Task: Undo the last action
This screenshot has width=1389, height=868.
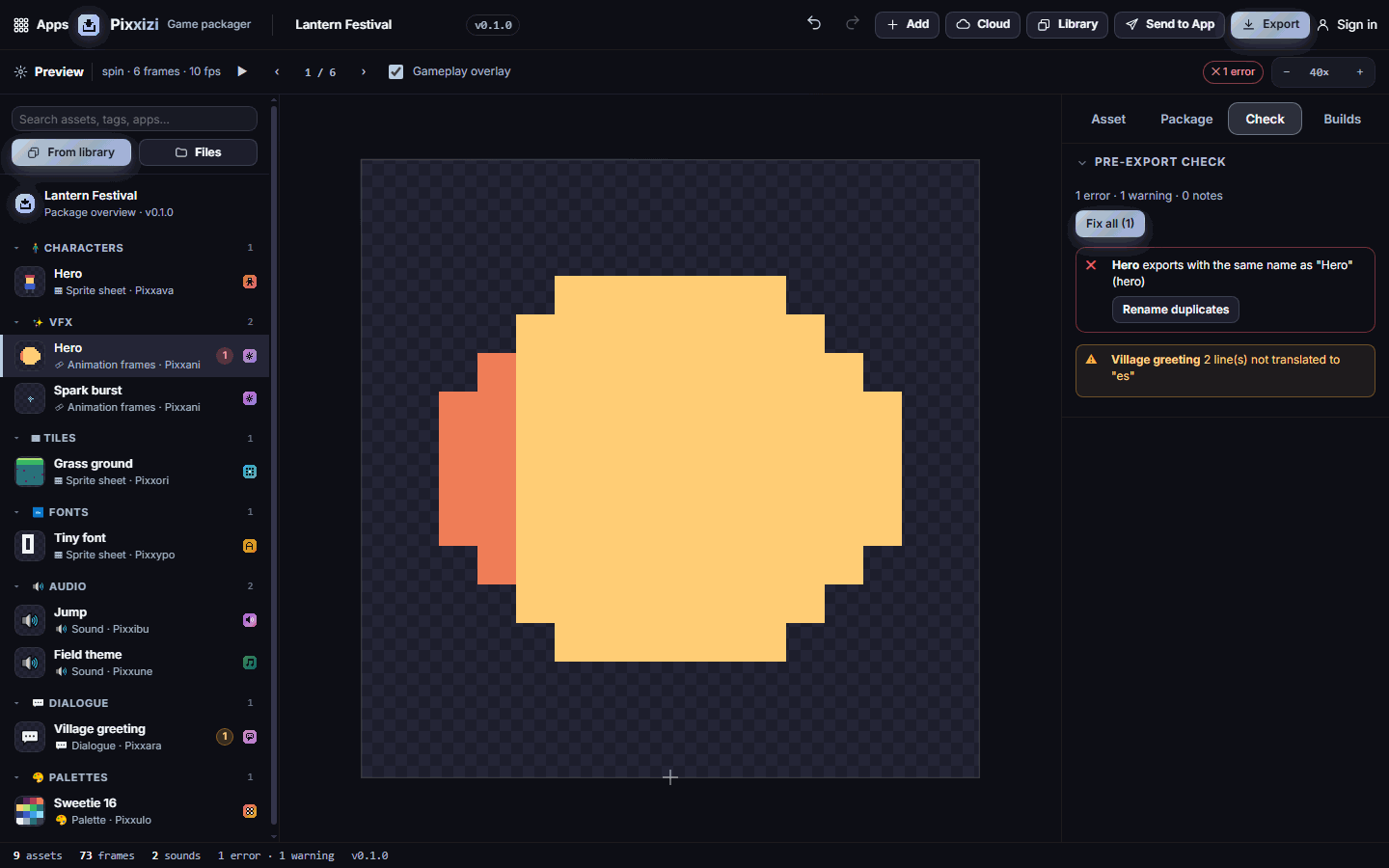Action: (814, 23)
